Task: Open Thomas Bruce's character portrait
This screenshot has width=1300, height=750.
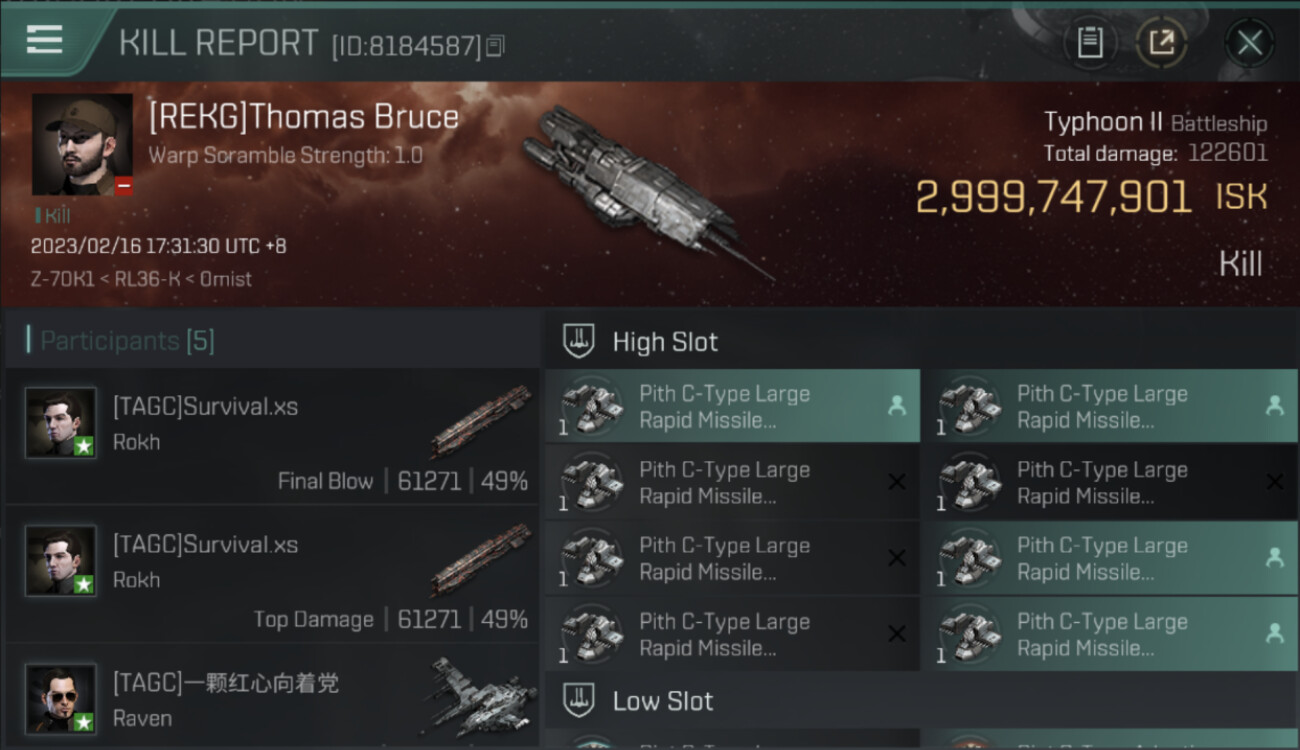Action: pyautogui.click(x=82, y=144)
